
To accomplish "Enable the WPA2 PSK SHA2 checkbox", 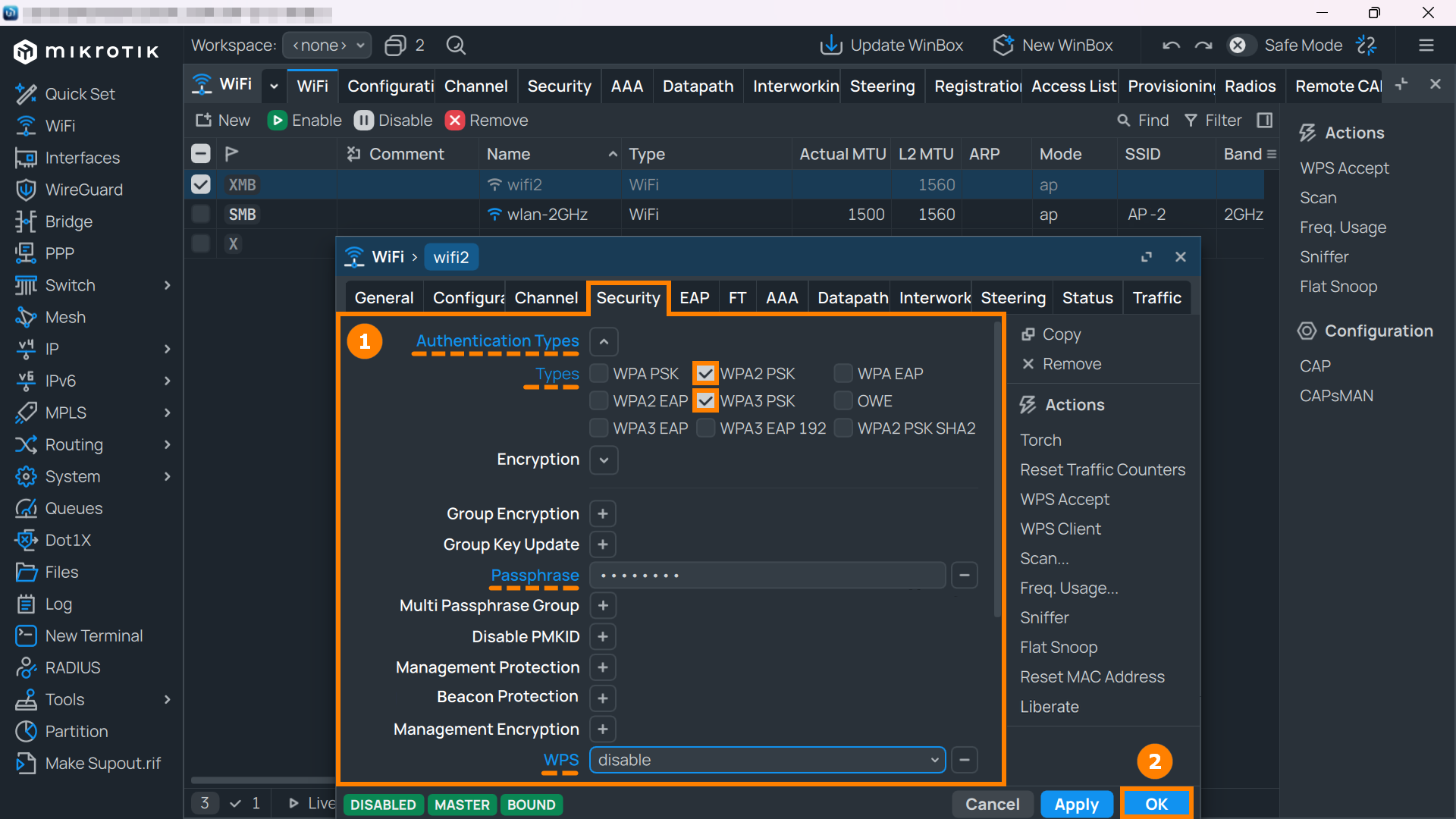I will tap(843, 428).
